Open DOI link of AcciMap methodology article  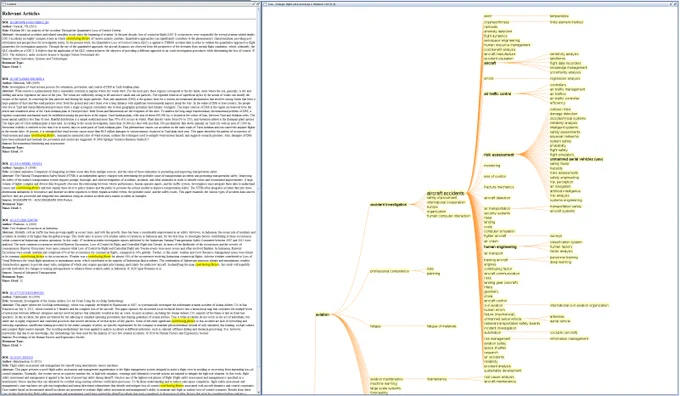click(x=27, y=293)
